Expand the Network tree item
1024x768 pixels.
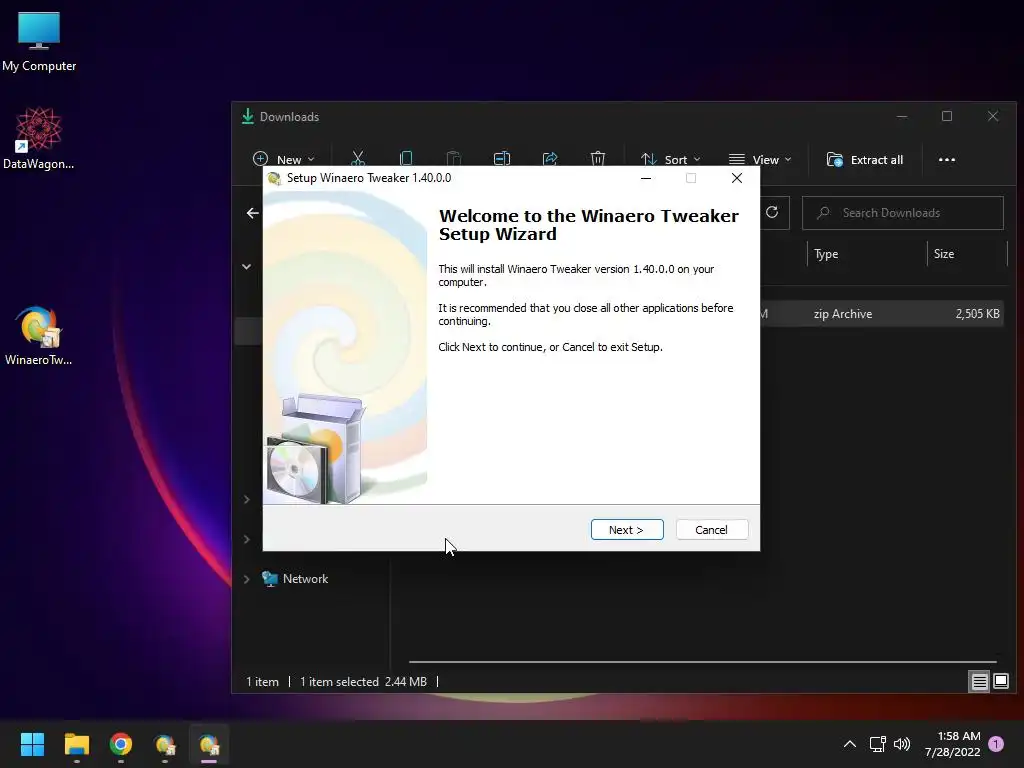point(247,579)
